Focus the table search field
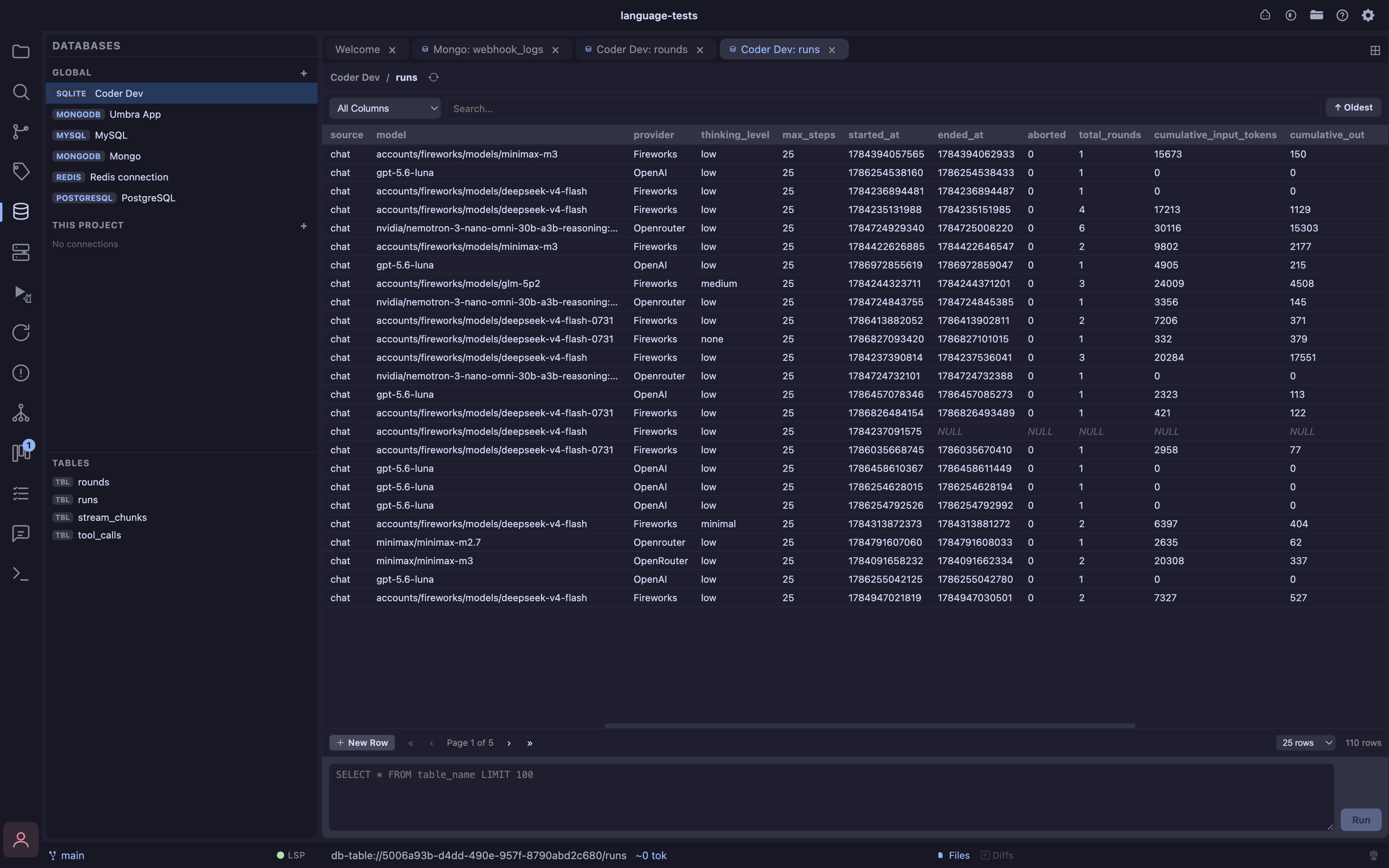Screen dimensions: 1389x868 point(883,108)
